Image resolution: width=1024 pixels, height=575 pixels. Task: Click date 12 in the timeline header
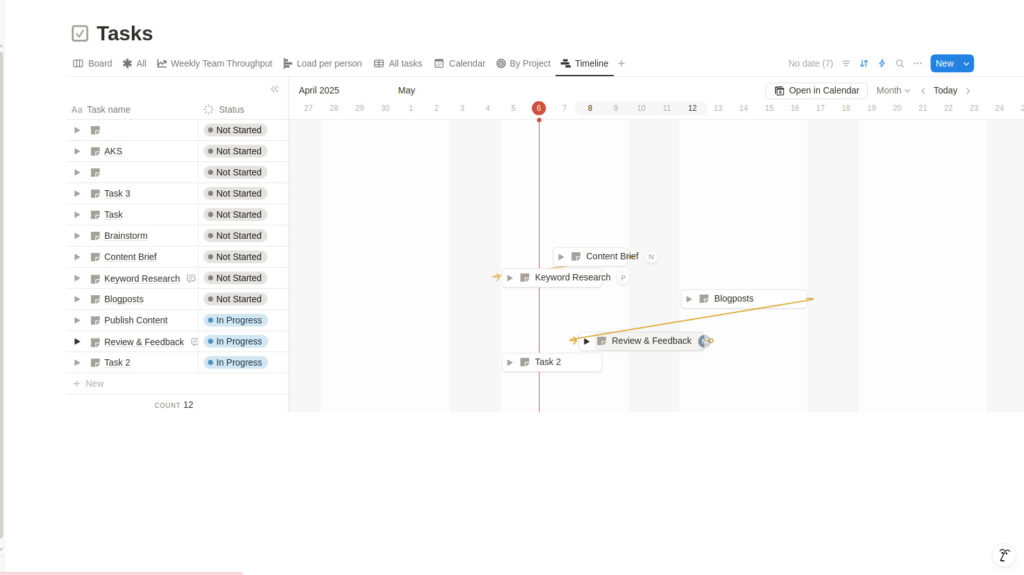point(692,108)
